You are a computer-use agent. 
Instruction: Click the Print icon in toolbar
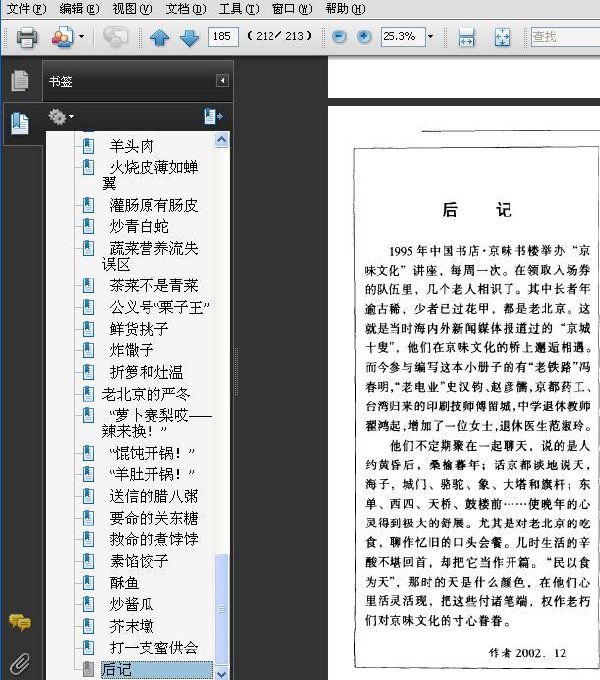tap(27, 37)
